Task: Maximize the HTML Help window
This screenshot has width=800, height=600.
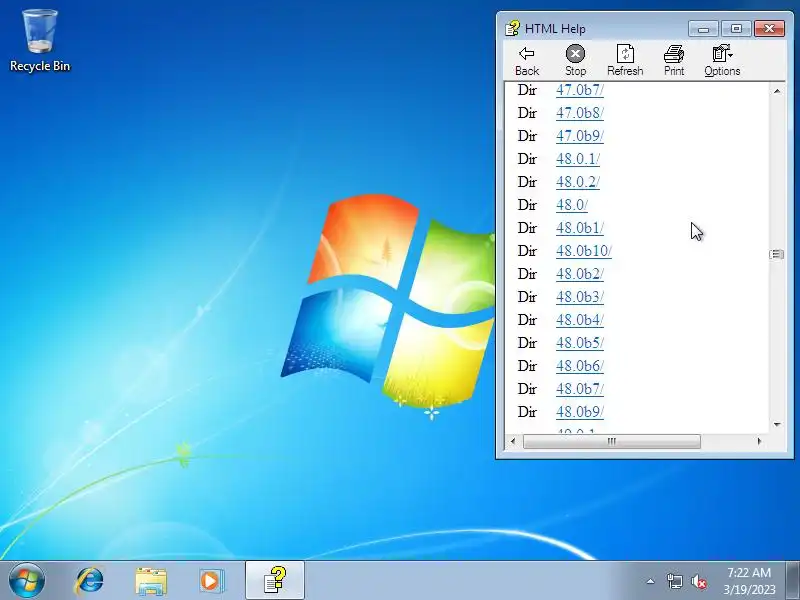Action: tap(736, 29)
